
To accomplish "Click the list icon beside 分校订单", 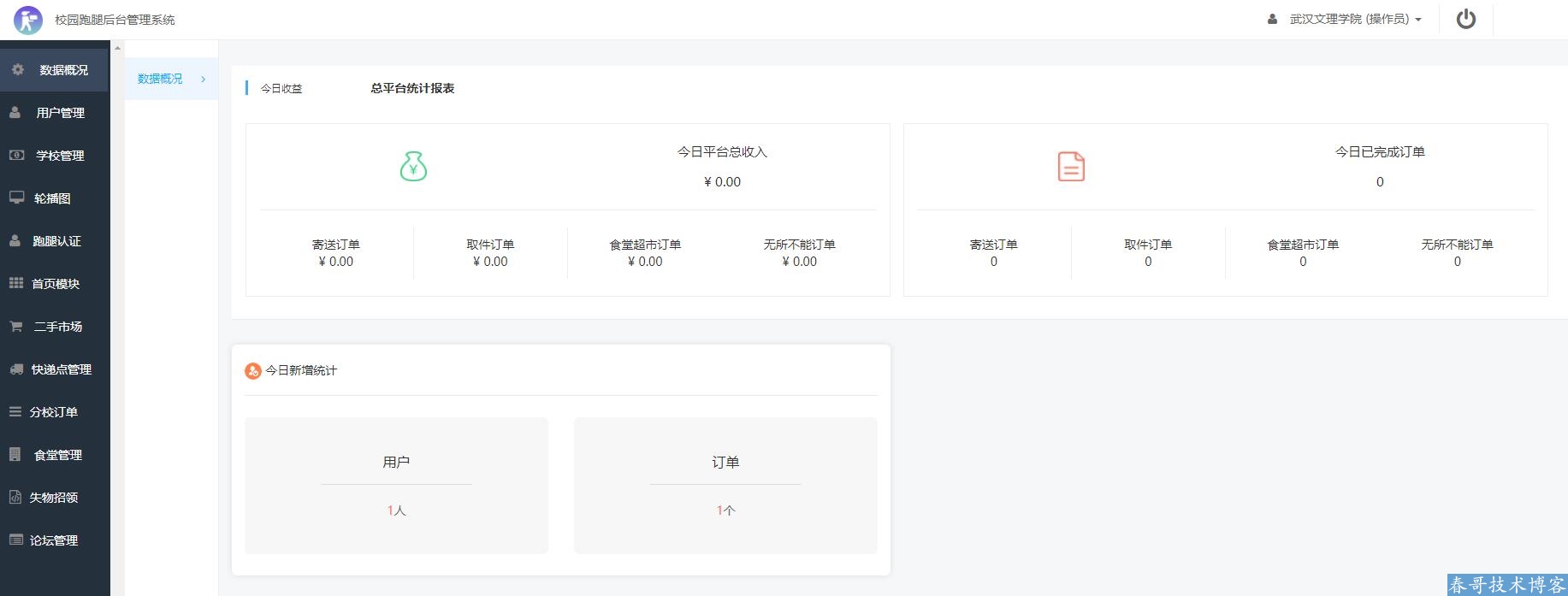I will point(15,411).
